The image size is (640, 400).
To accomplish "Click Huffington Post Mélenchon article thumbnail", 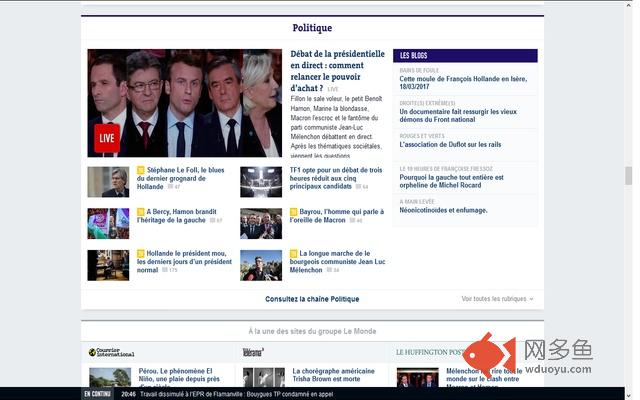I will pyautogui.click(x=418, y=378).
